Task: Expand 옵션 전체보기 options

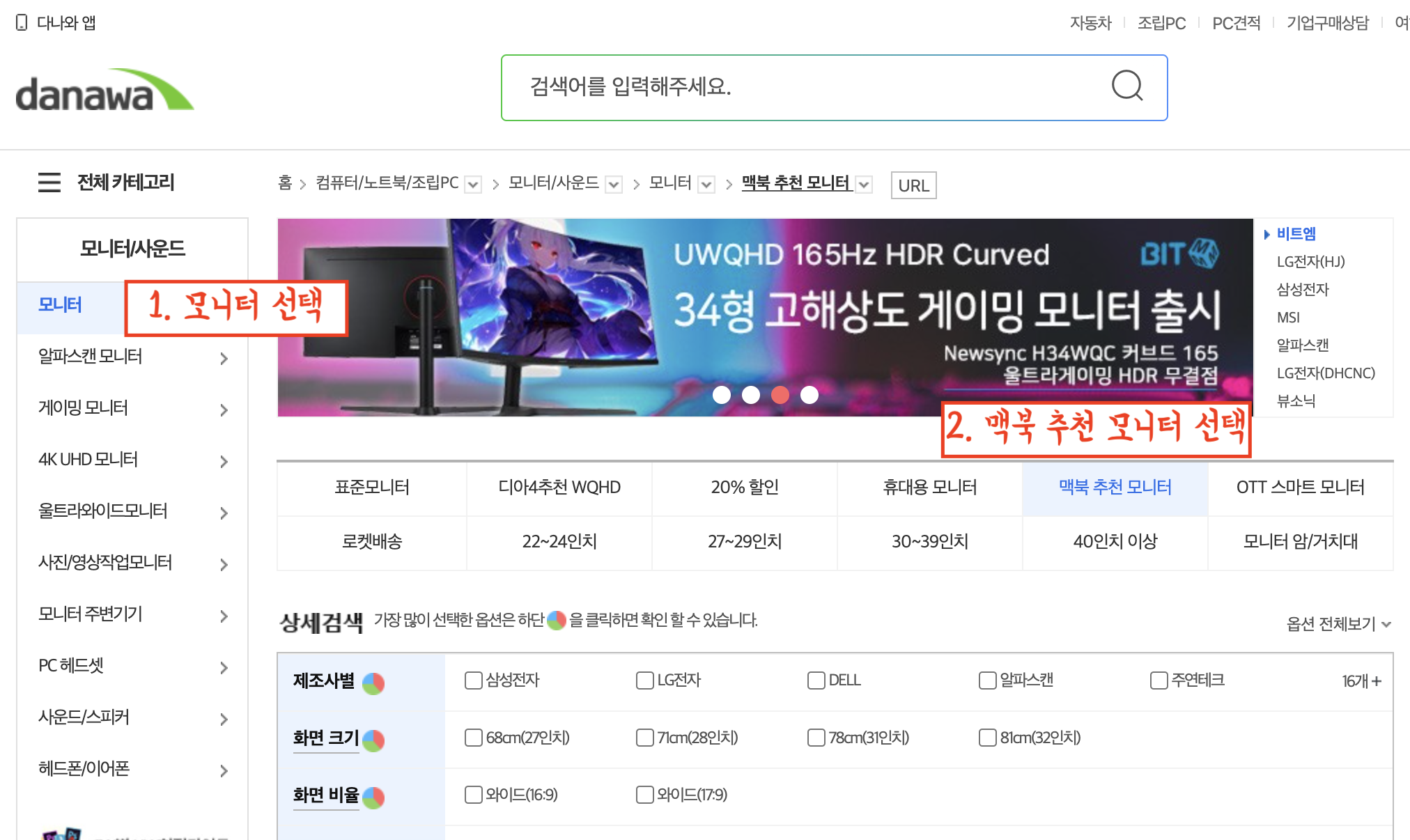Action: tap(1338, 624)
